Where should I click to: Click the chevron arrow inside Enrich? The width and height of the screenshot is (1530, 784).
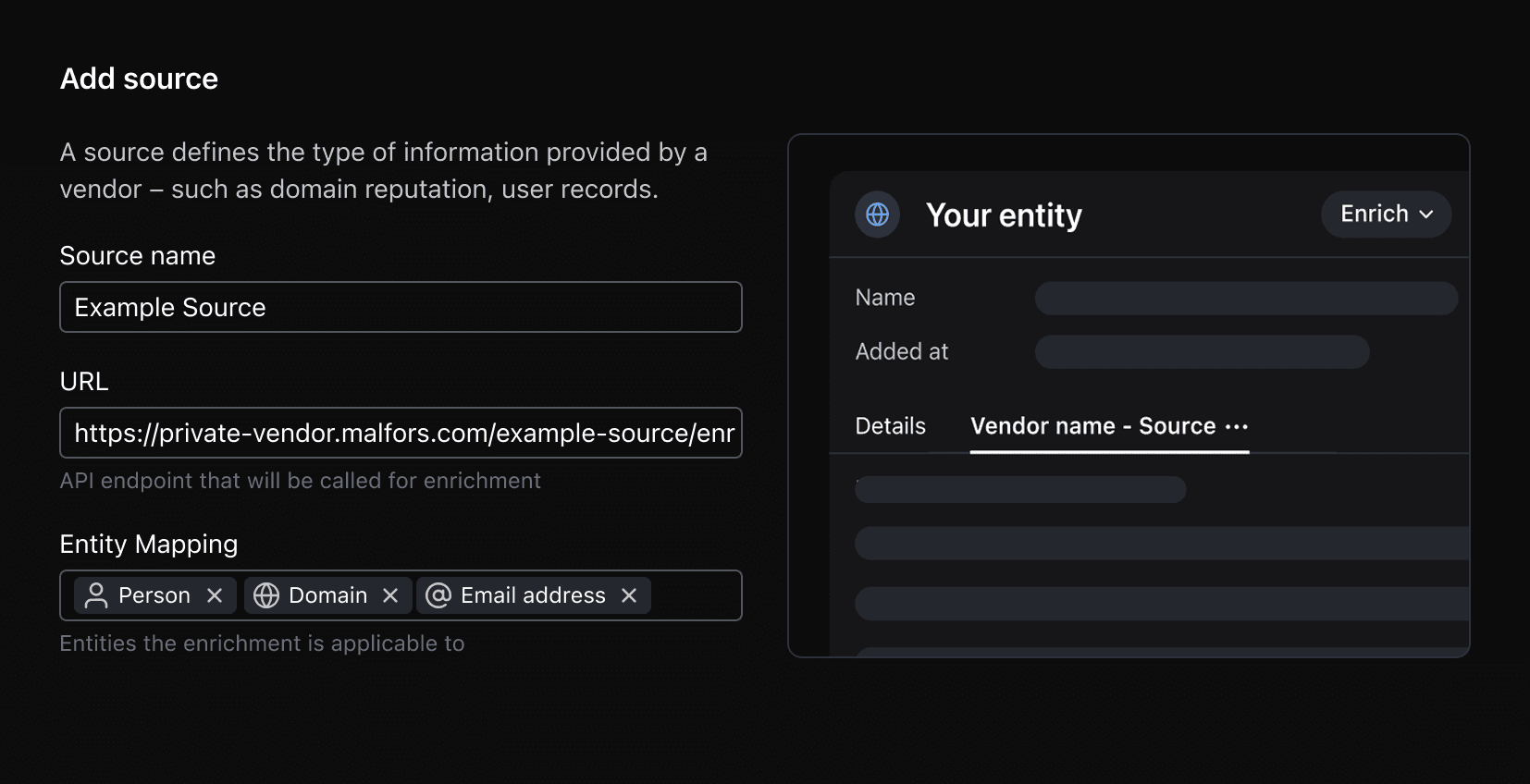1426,214
